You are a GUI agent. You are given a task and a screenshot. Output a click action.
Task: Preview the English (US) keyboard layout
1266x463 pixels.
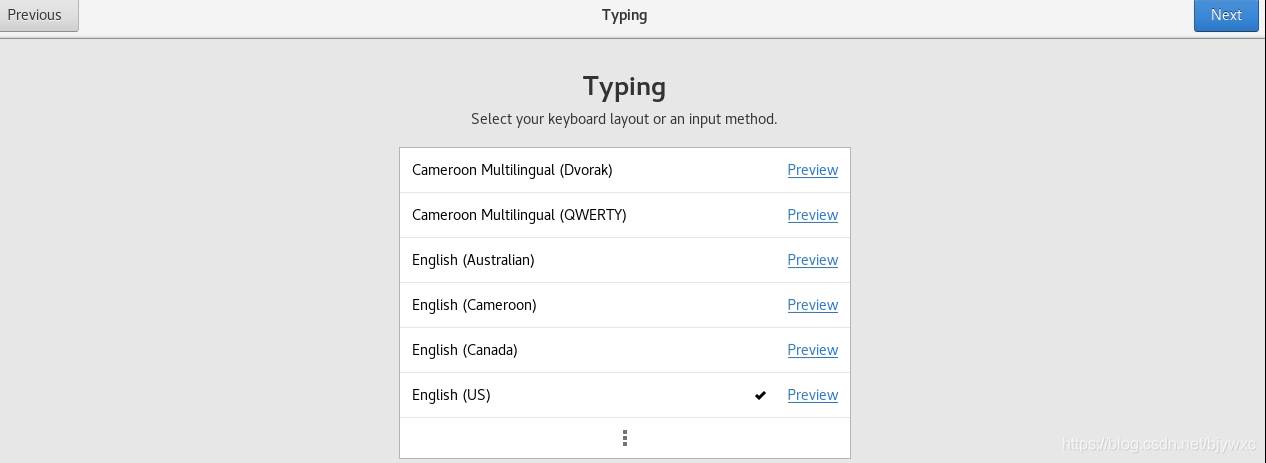click(812, 395)
